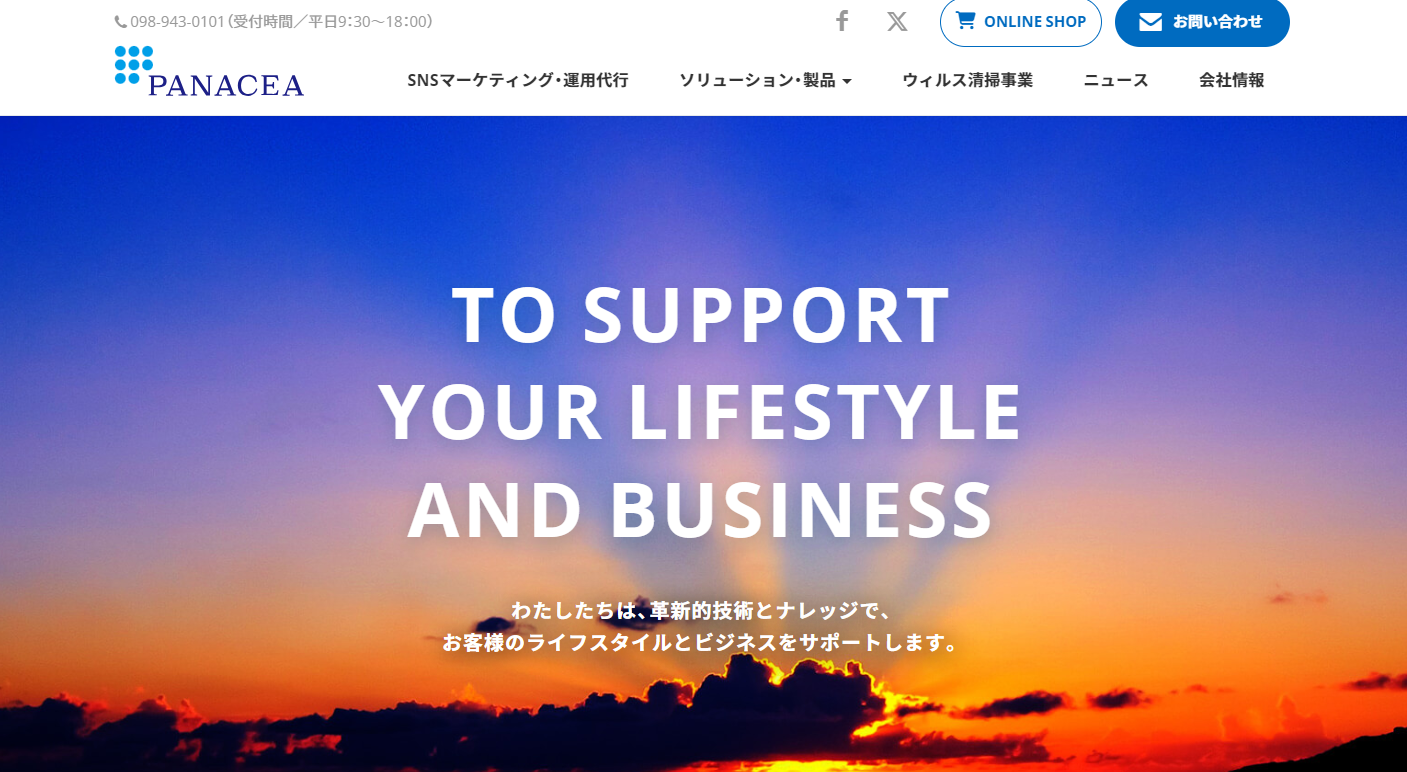Viewport: 1407px width, 772px height.
Task: Click the PANACEA logo text
Action: [x=226, y=85]
